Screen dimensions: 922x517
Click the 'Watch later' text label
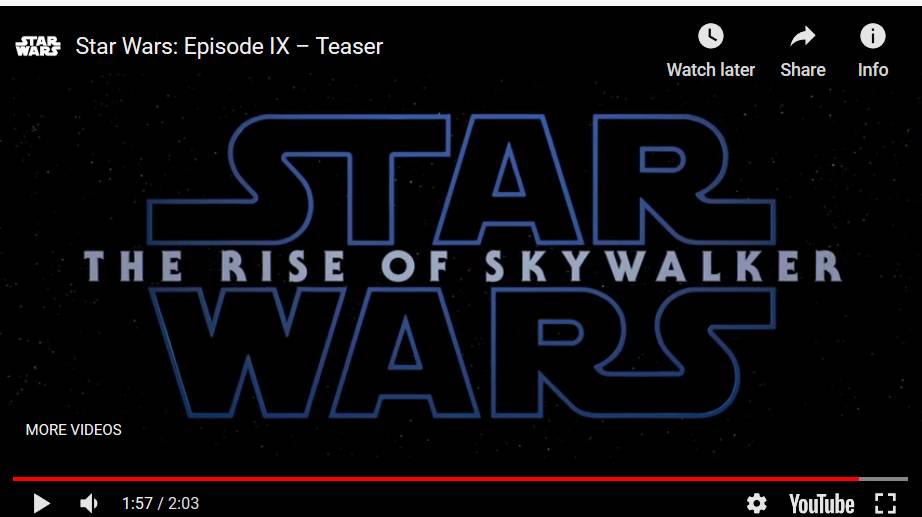(x=710, y=70)
